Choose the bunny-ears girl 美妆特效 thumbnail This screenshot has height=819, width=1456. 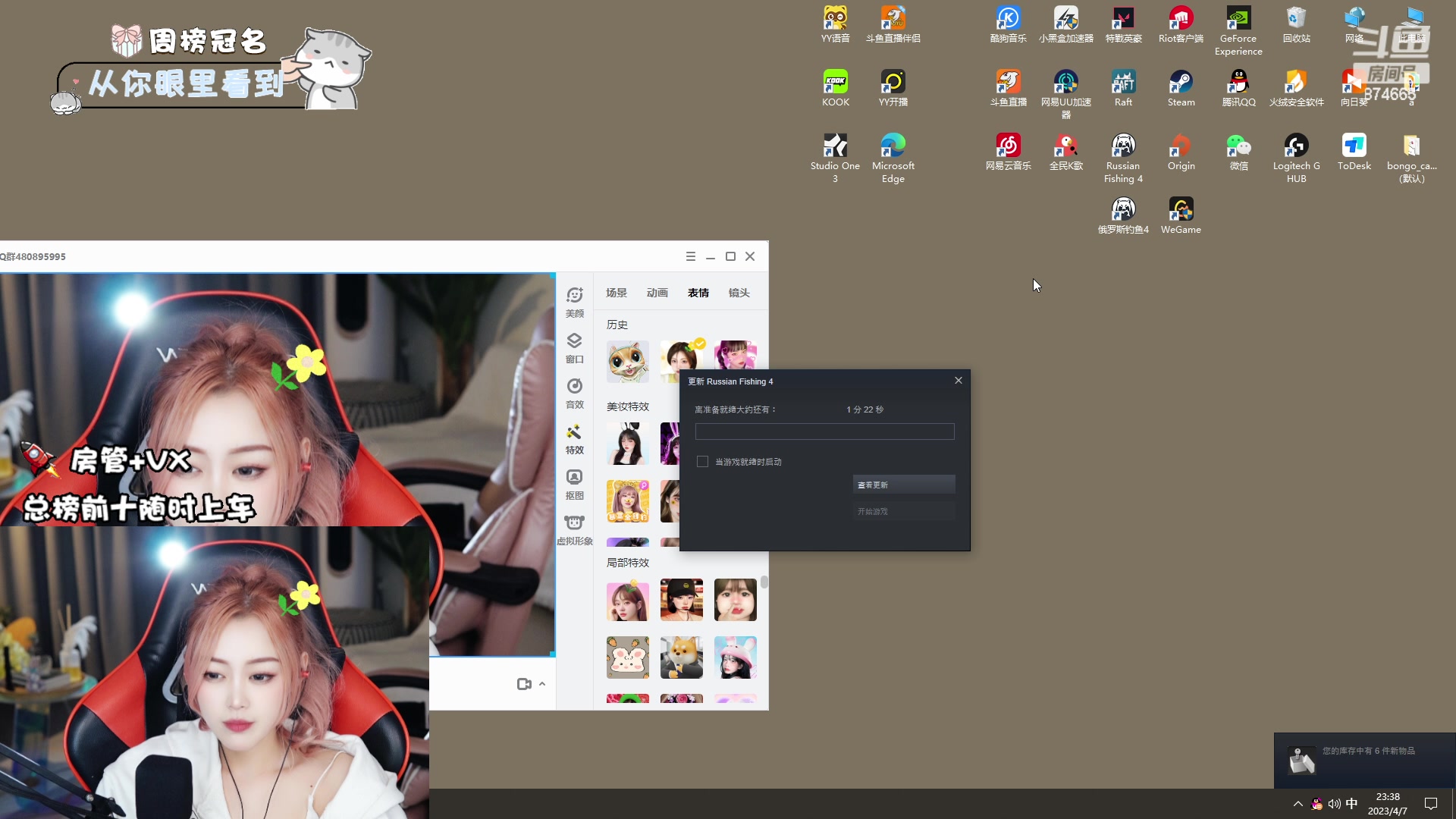tap(628, 444)
